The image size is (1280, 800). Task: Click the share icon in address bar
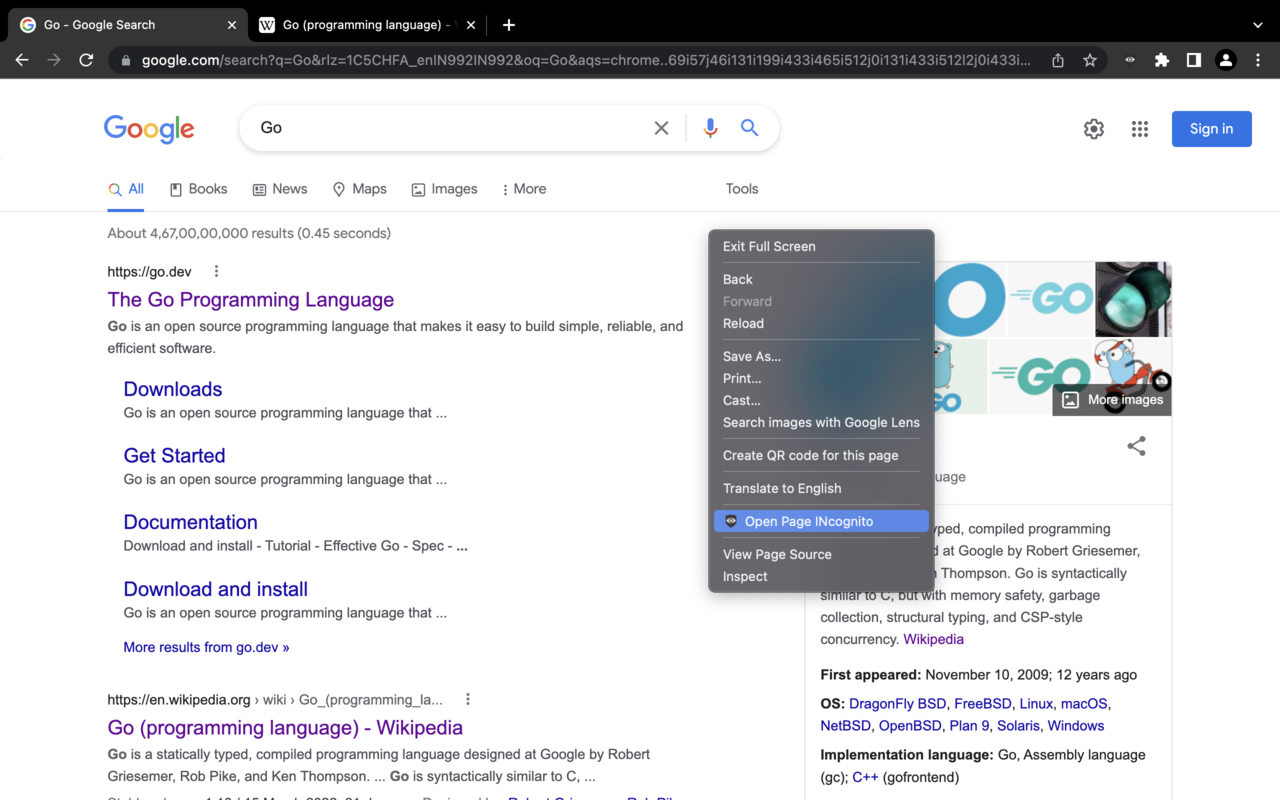click(1058, 60)
